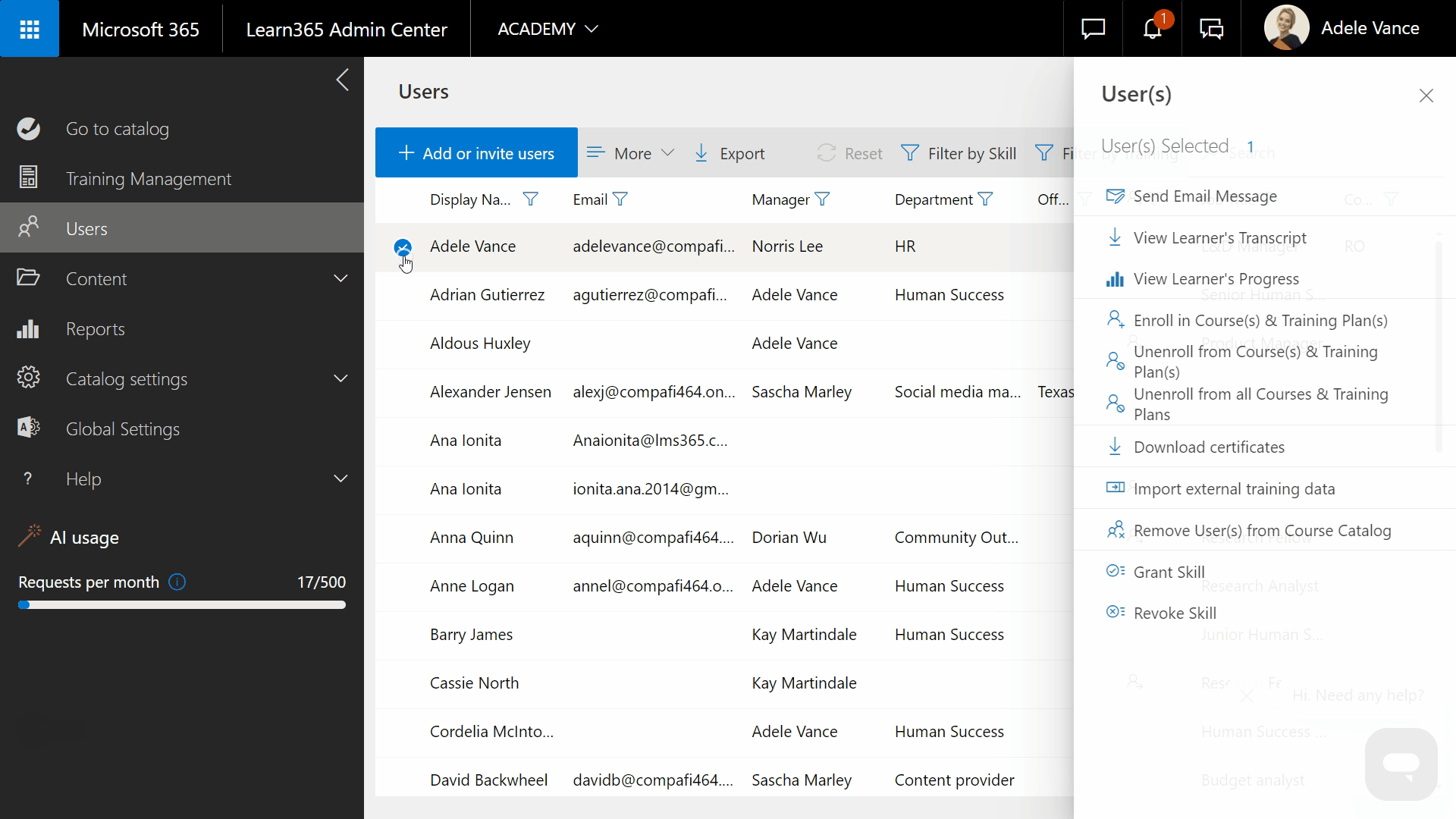Screen dimensions: 1456x819
Task: Click Add or invite users button
Action: click(x=476, y=152)
